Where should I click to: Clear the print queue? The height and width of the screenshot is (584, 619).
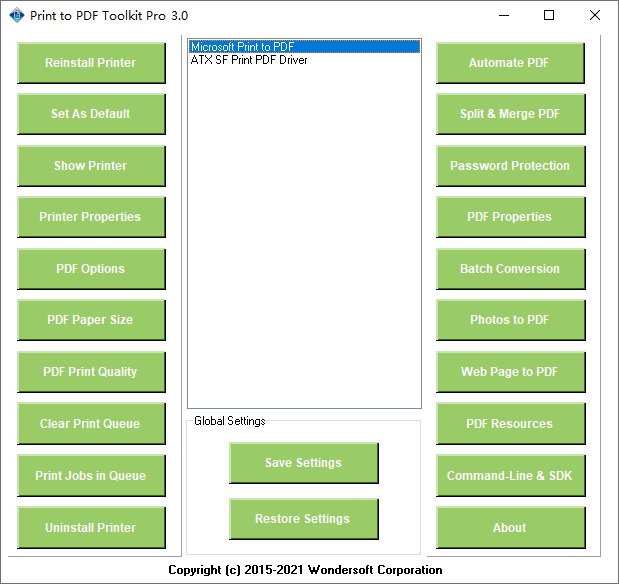coord(91,424)
